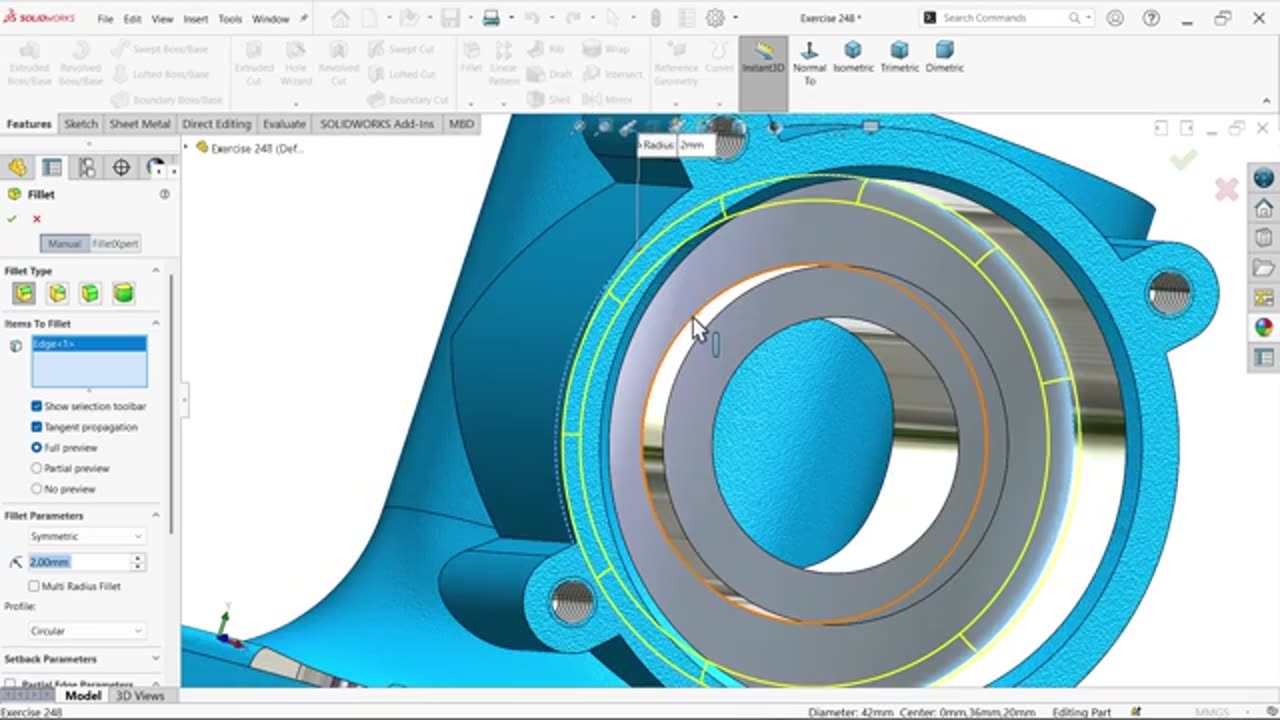Open the Symmetric fillet method dropdown

click(x=86, y=537)
